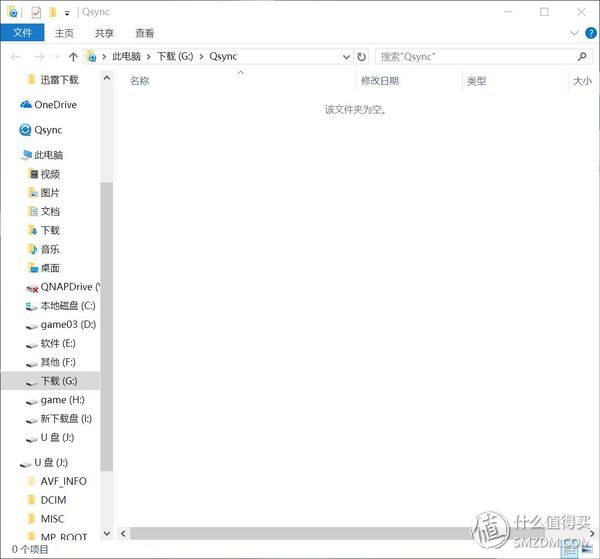This screenshot has width=600, height=559.
Task: Click the Qsync folder icon in title bar
Action: pos(12,12)
